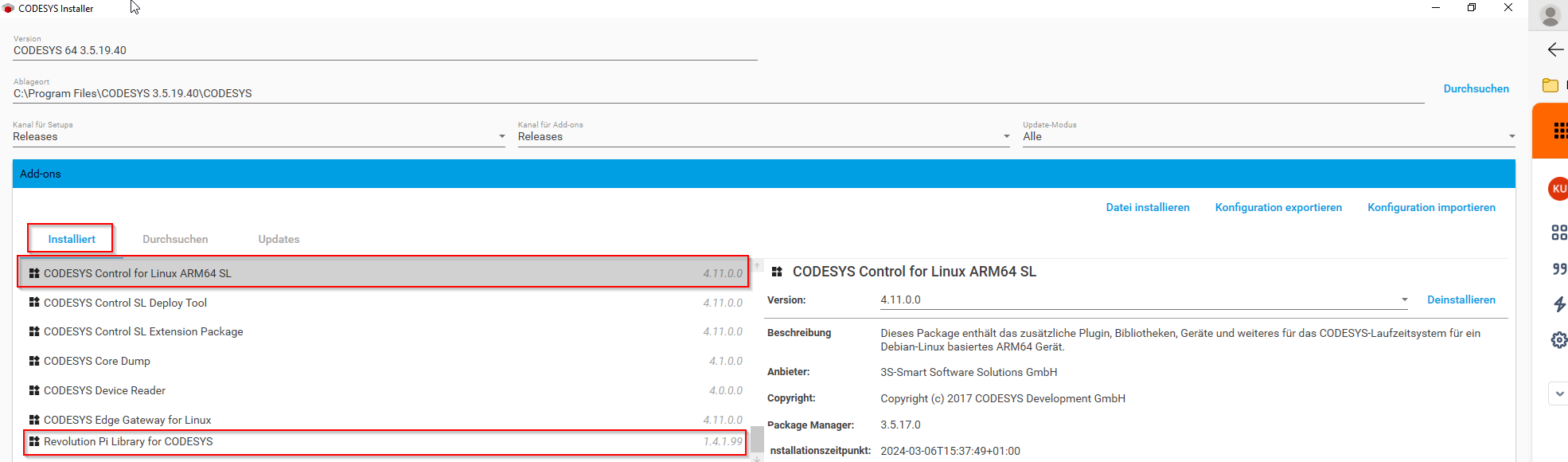The height and width of the screenshot is (462, 1568).
Task: Switch to the Installiert tab
Action: coord(72,239)
